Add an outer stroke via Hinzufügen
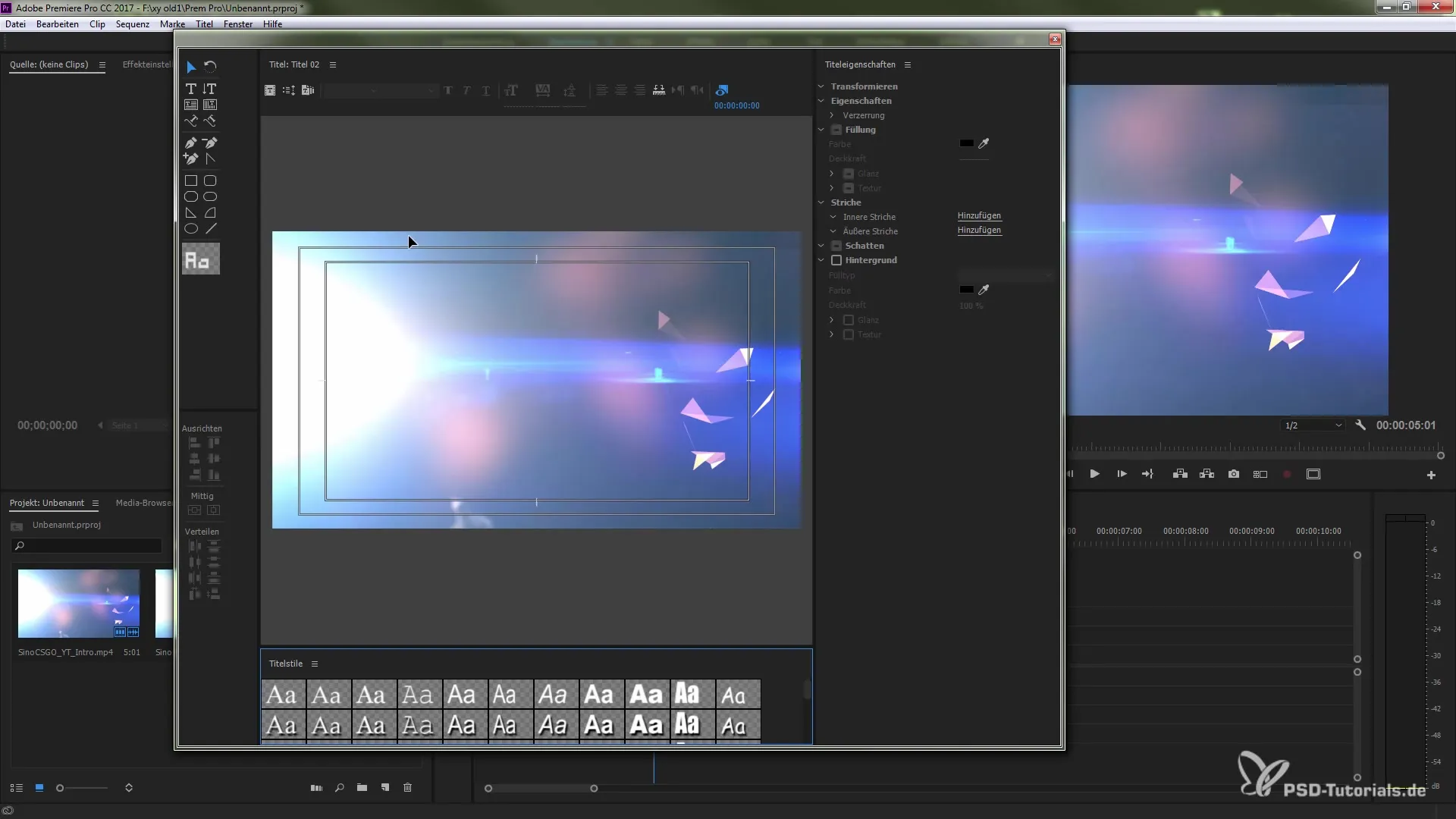This screenshot has height=819, width=1456. 979,231
